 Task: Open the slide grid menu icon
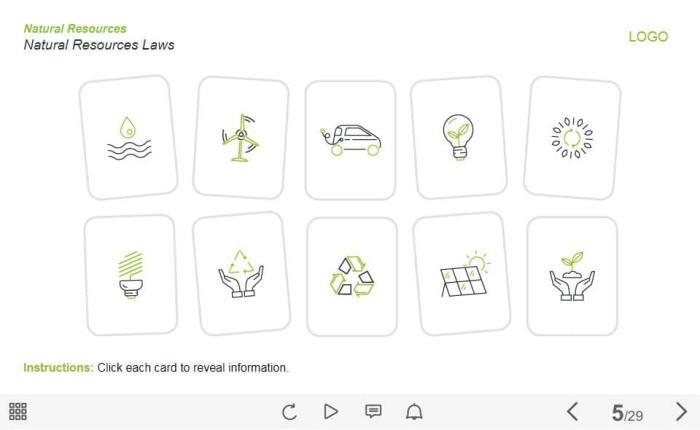point(18,411)
